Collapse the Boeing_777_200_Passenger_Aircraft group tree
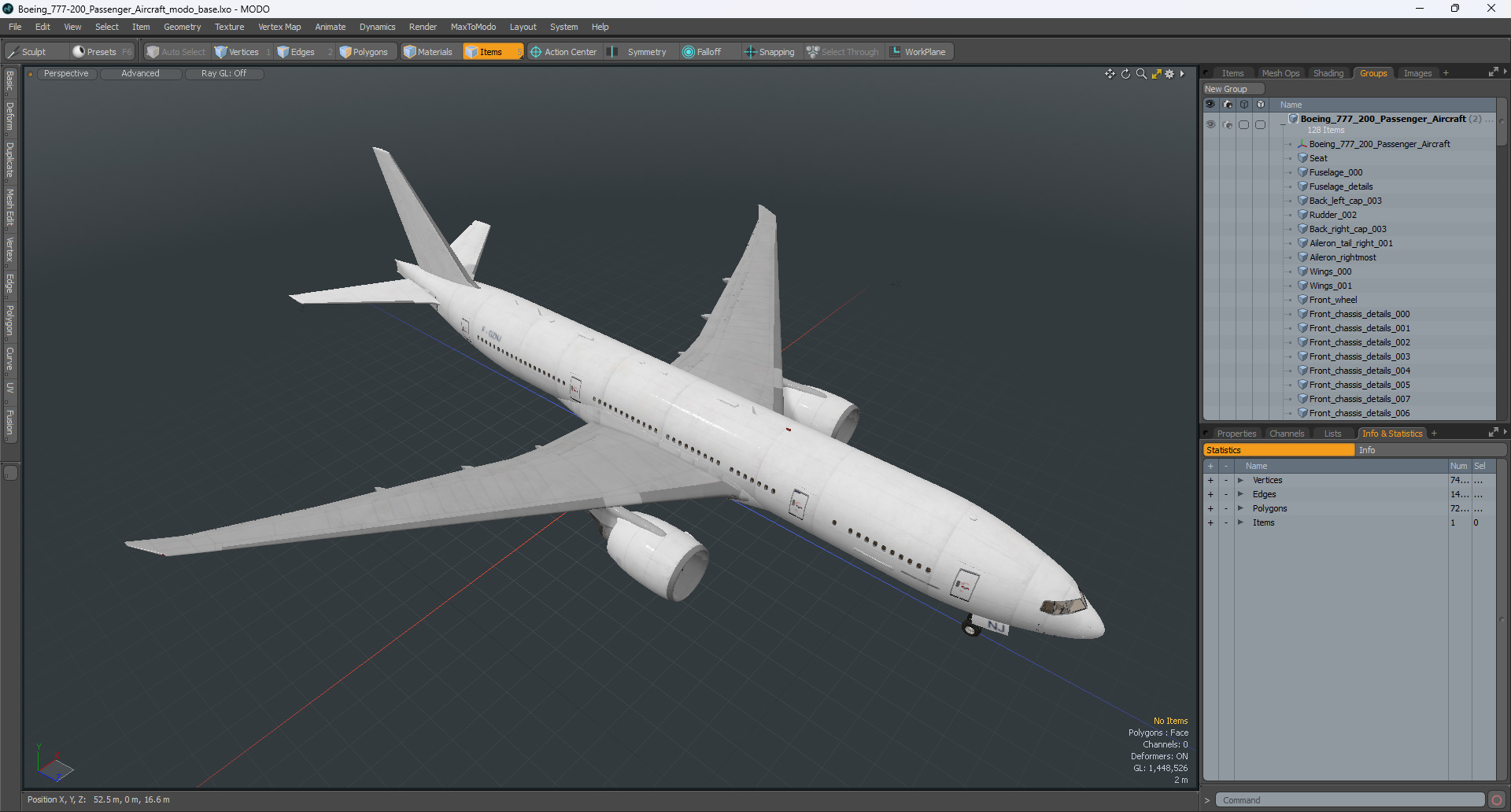Viewport: 1511px width, 812px height. [x=1283, y=124]
